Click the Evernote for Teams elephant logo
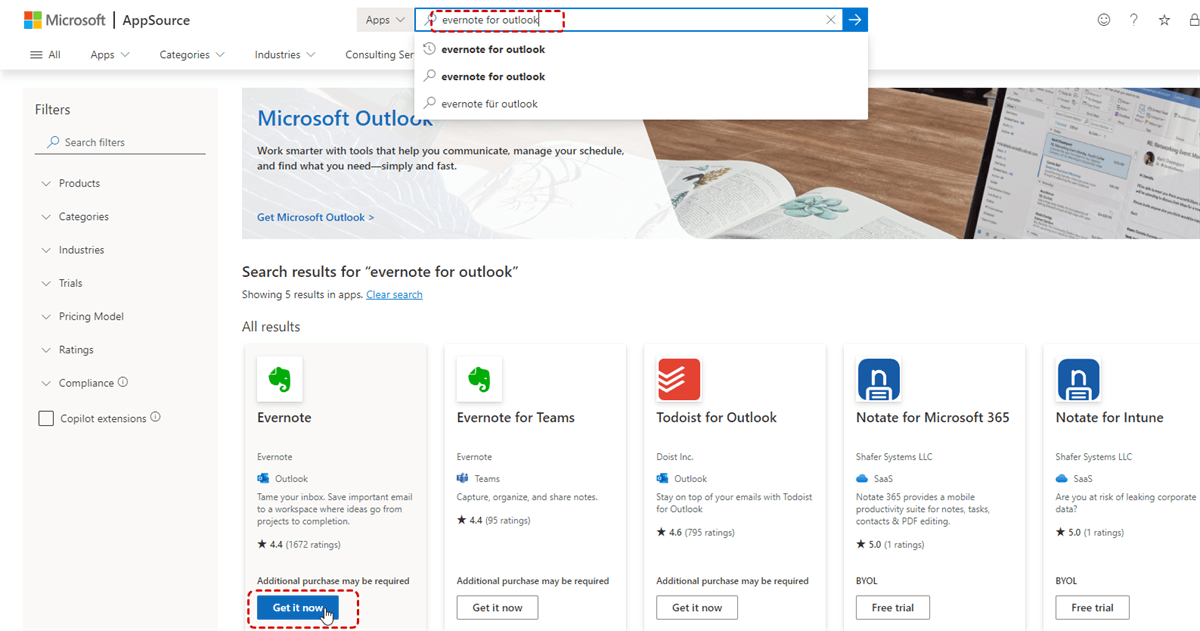This screenshot has height=631, width=1200. click(x=479, y=379)
